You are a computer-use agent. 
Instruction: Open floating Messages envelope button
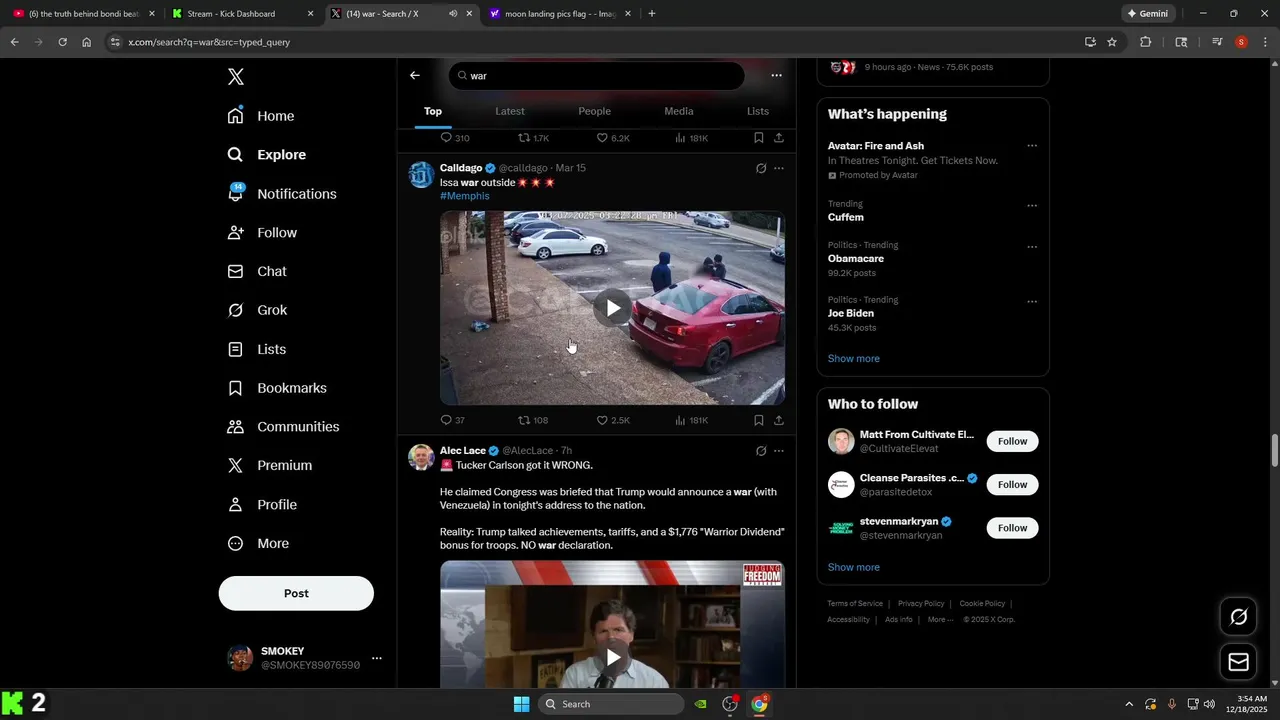click(1238, 662)
